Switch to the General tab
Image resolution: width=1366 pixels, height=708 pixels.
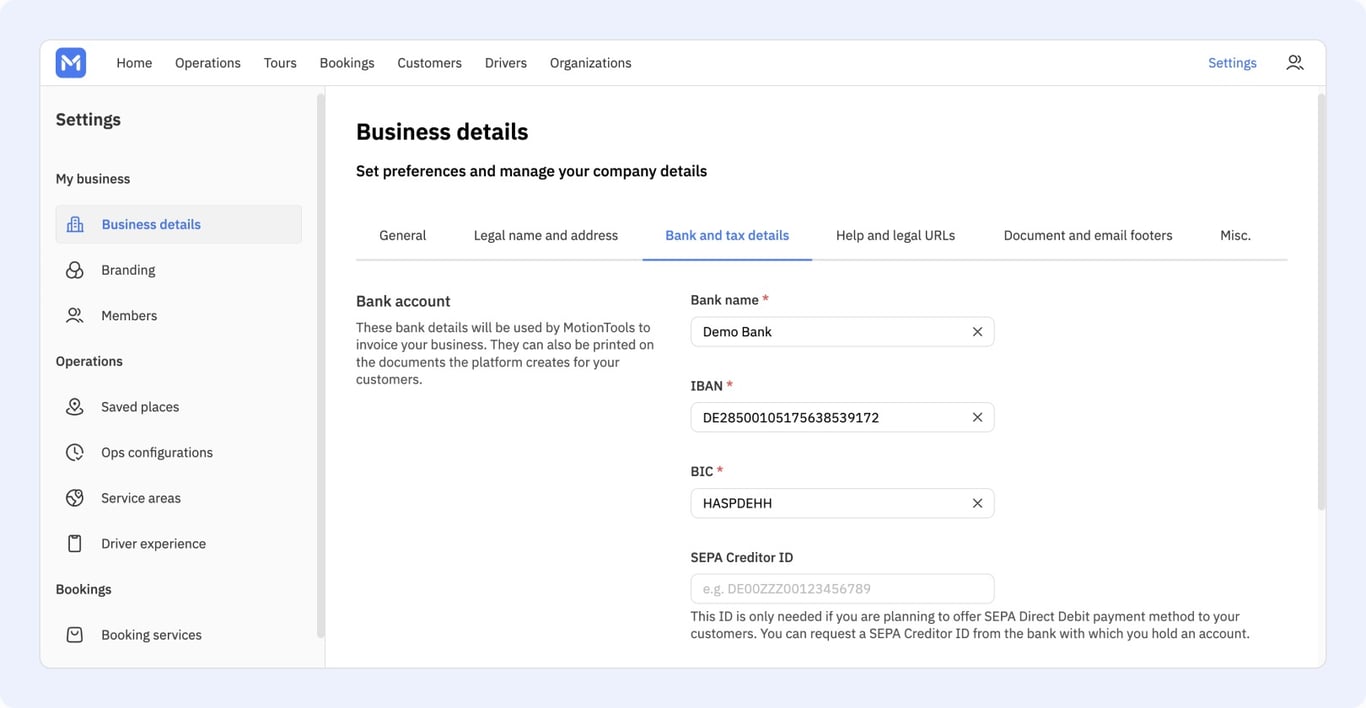coord(403,236)
